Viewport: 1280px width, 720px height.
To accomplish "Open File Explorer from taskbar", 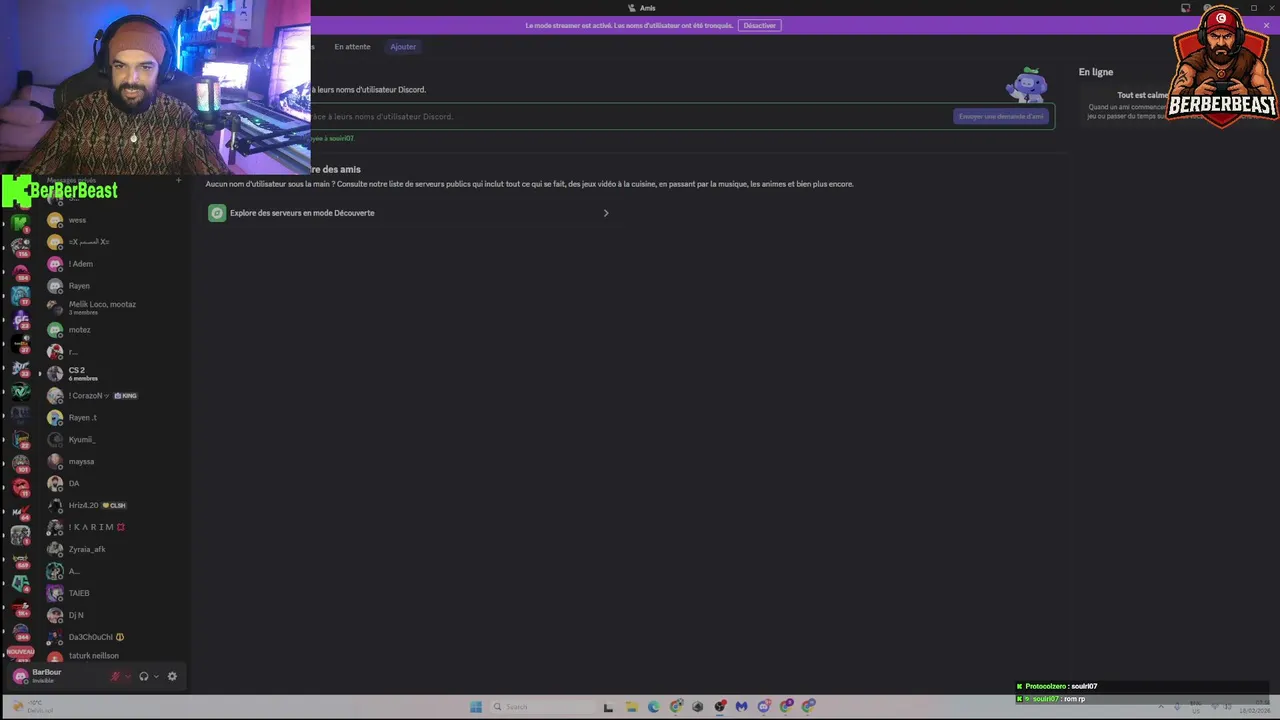I will [x=631, y=707].
